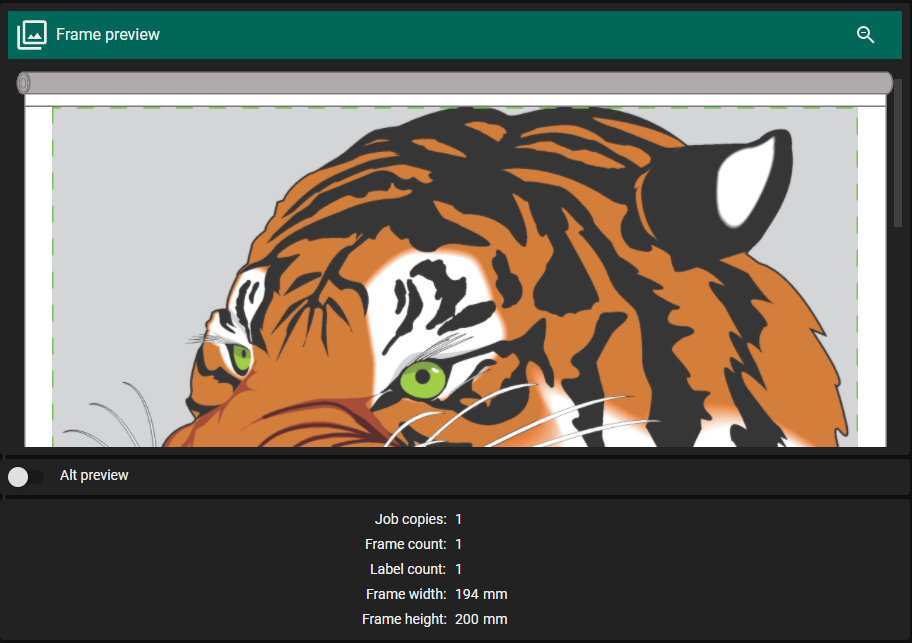
Task: Click the white margin right of frame
Action: coord(872,280)
